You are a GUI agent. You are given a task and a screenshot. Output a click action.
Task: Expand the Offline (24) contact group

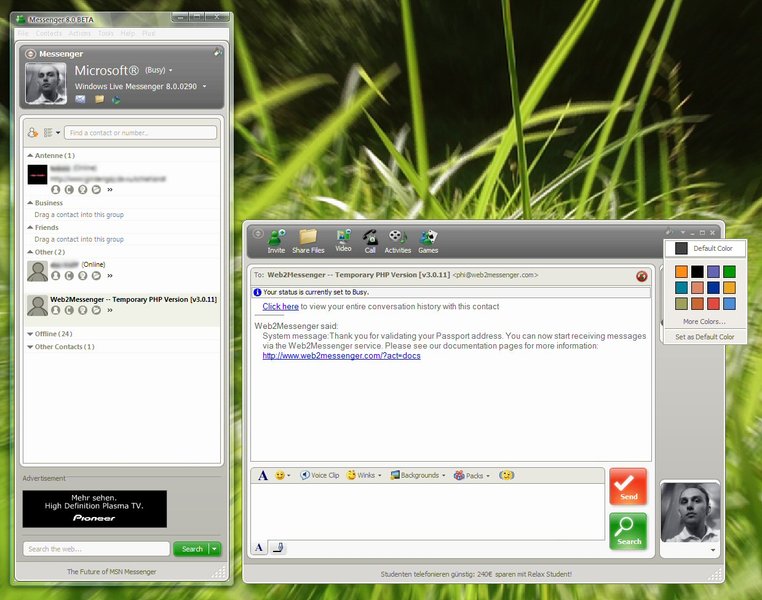30,333
